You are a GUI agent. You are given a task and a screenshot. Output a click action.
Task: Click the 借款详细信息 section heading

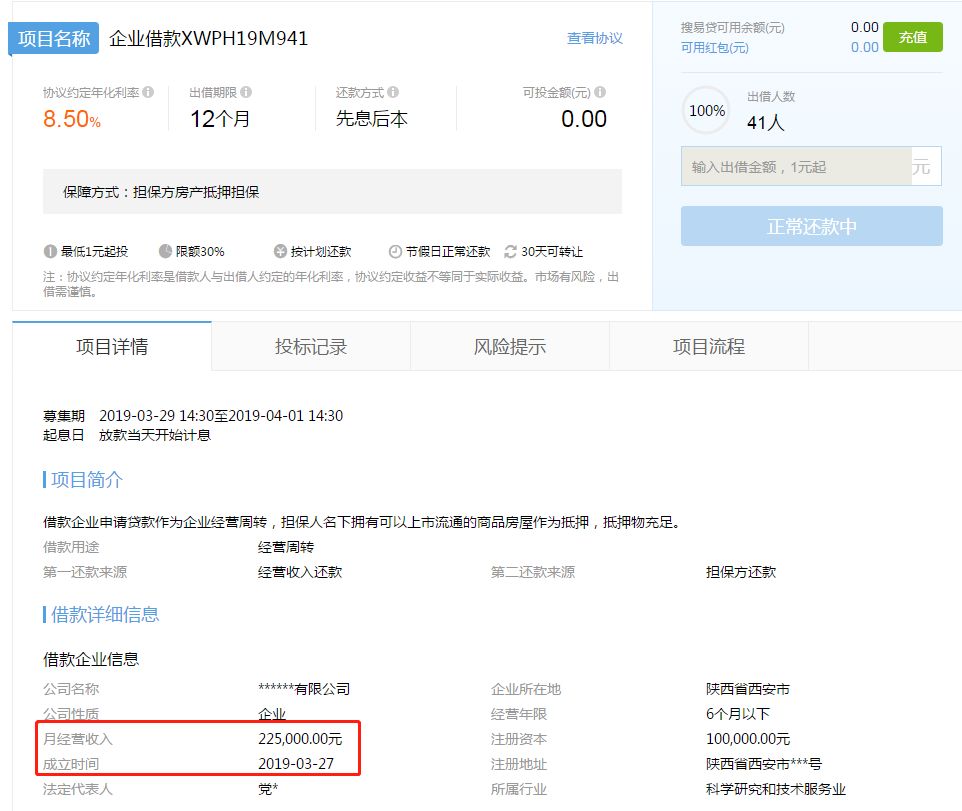point(105,614)
